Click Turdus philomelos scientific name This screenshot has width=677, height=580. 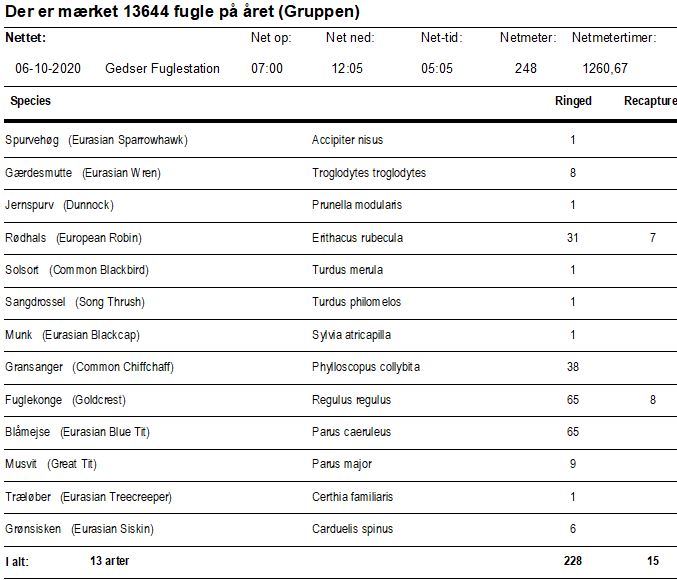(356, 302)
